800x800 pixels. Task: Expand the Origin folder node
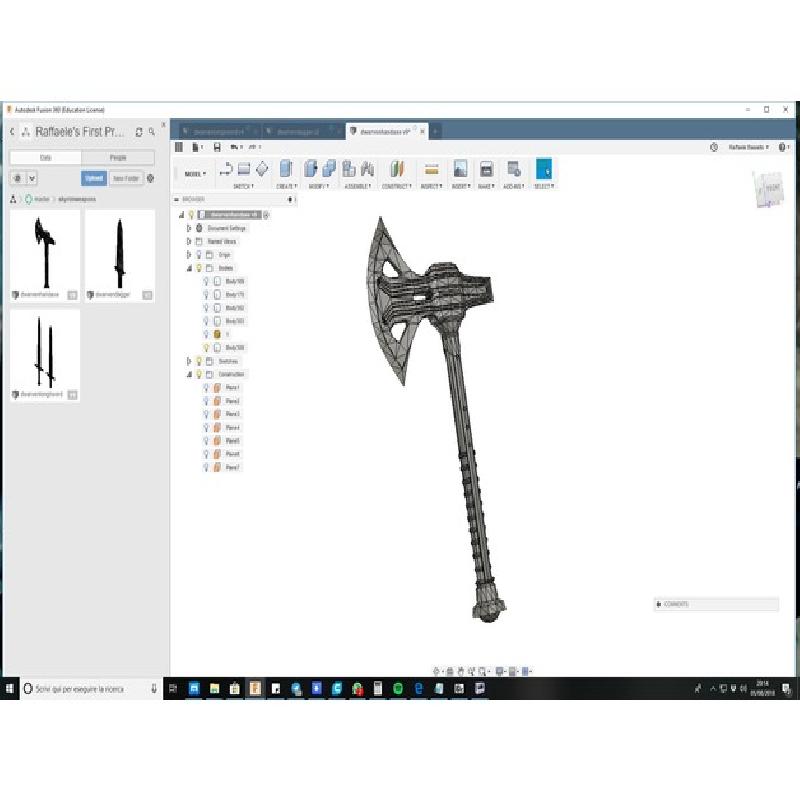point(189,255)
